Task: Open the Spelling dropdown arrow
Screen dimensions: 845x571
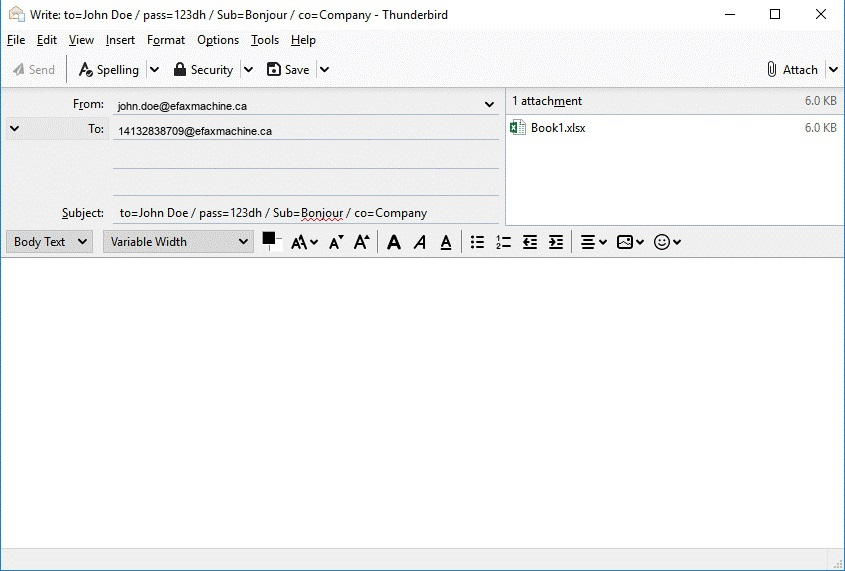Action: (x=154, y=69)
